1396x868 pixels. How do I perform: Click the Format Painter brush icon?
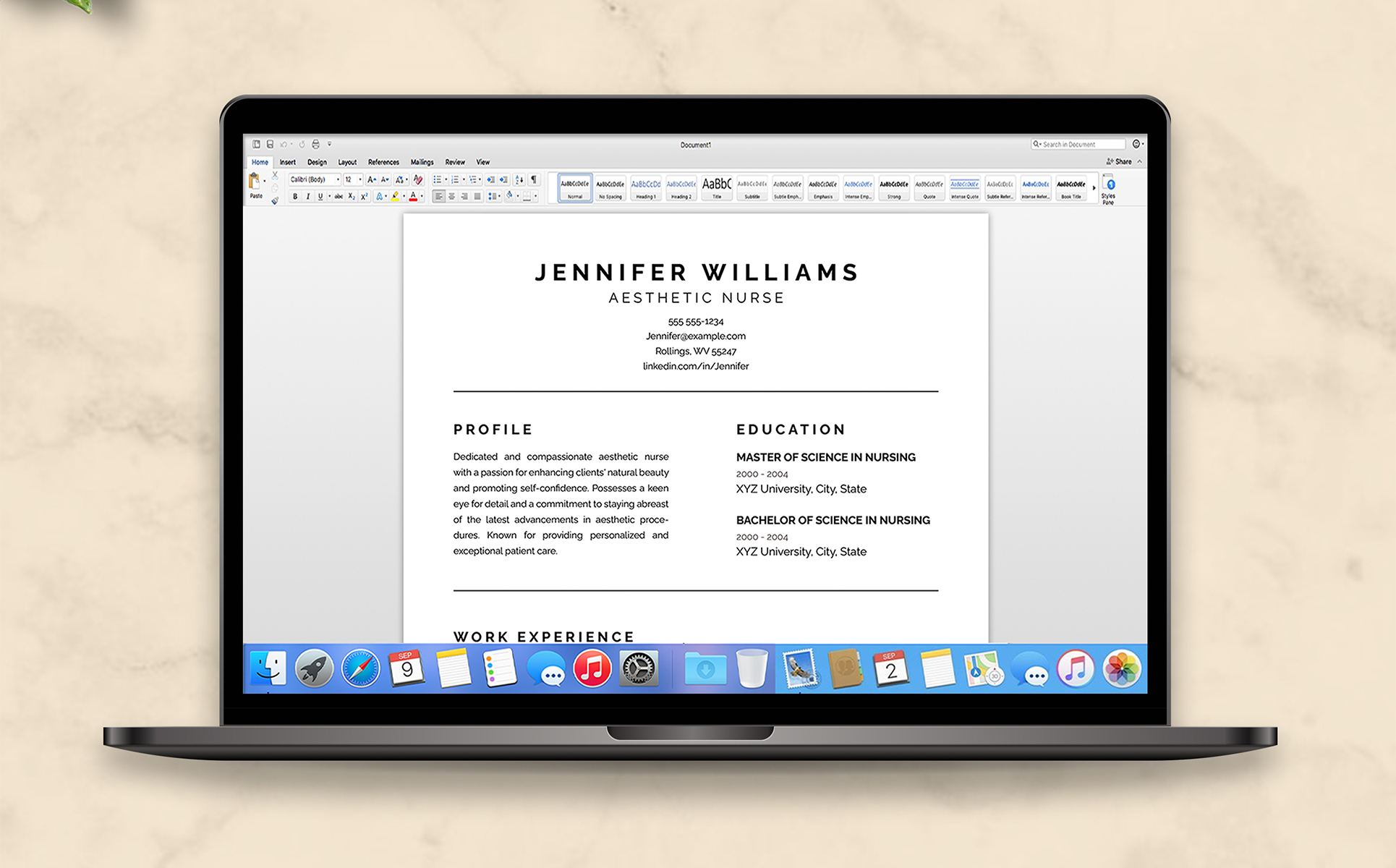point(275,201)
